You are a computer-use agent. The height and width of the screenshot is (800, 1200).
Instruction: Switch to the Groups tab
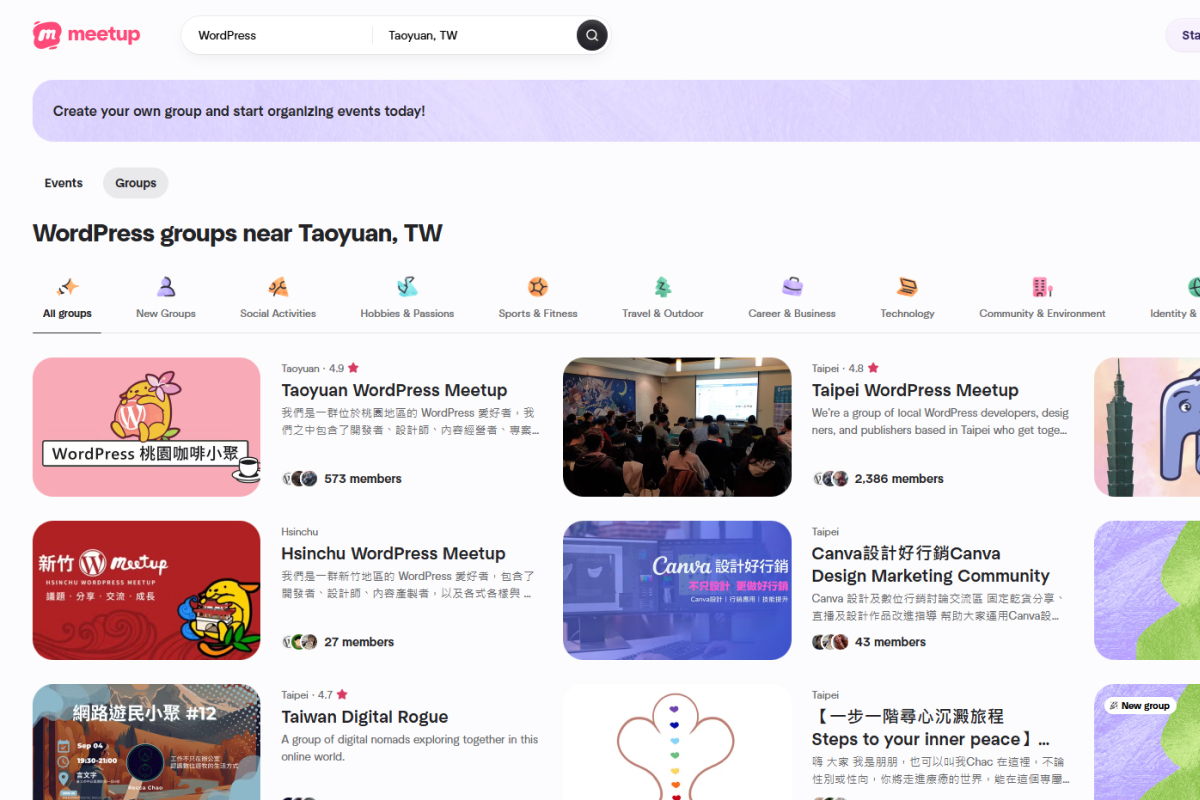point(136,183)
